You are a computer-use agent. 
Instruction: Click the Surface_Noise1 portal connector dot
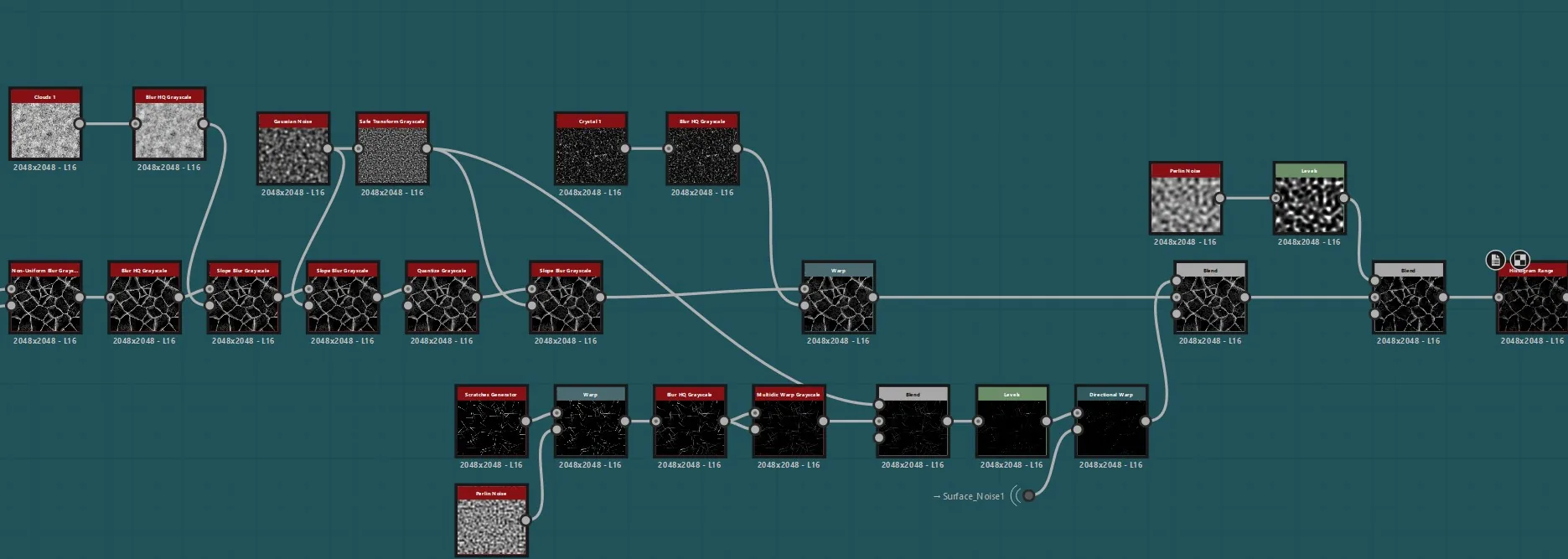click(1028, 495)
